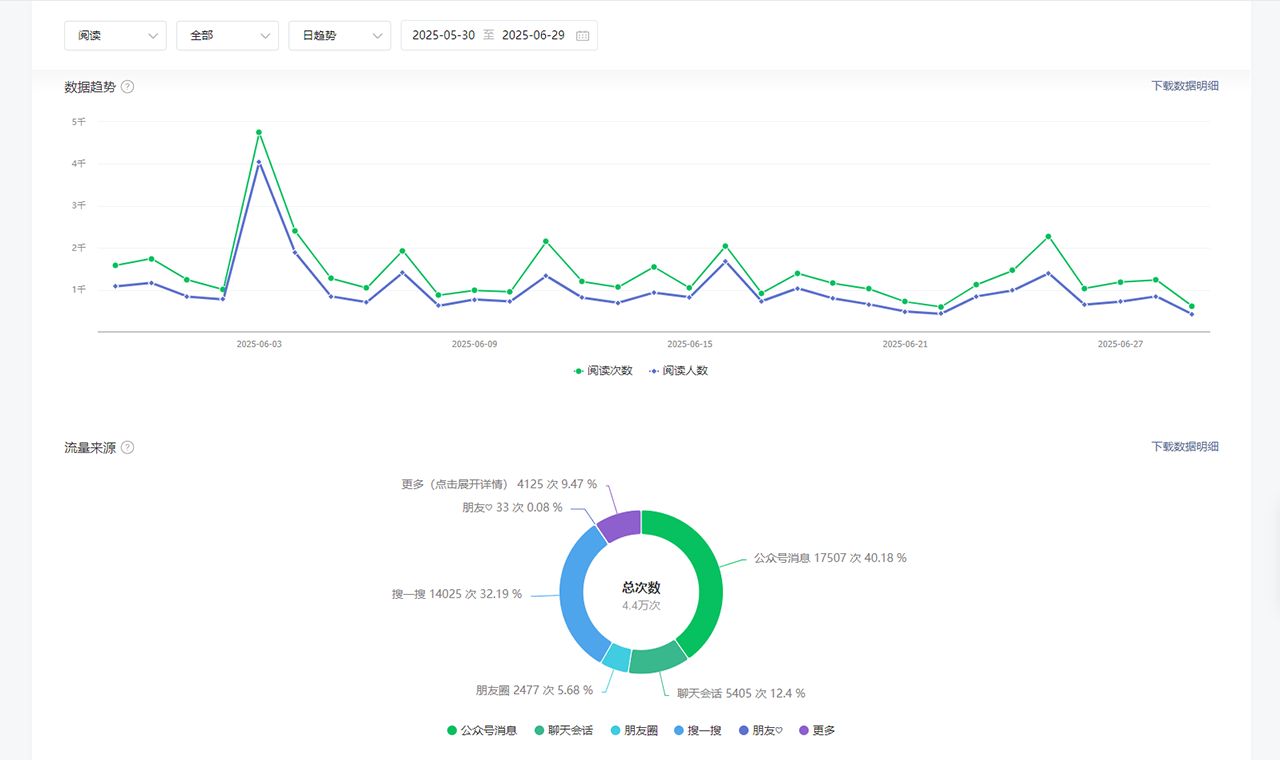Click 下载数据明细 link for 流量来源
This screenshot has height=760, width=1280.
[x=1184, y=447]
